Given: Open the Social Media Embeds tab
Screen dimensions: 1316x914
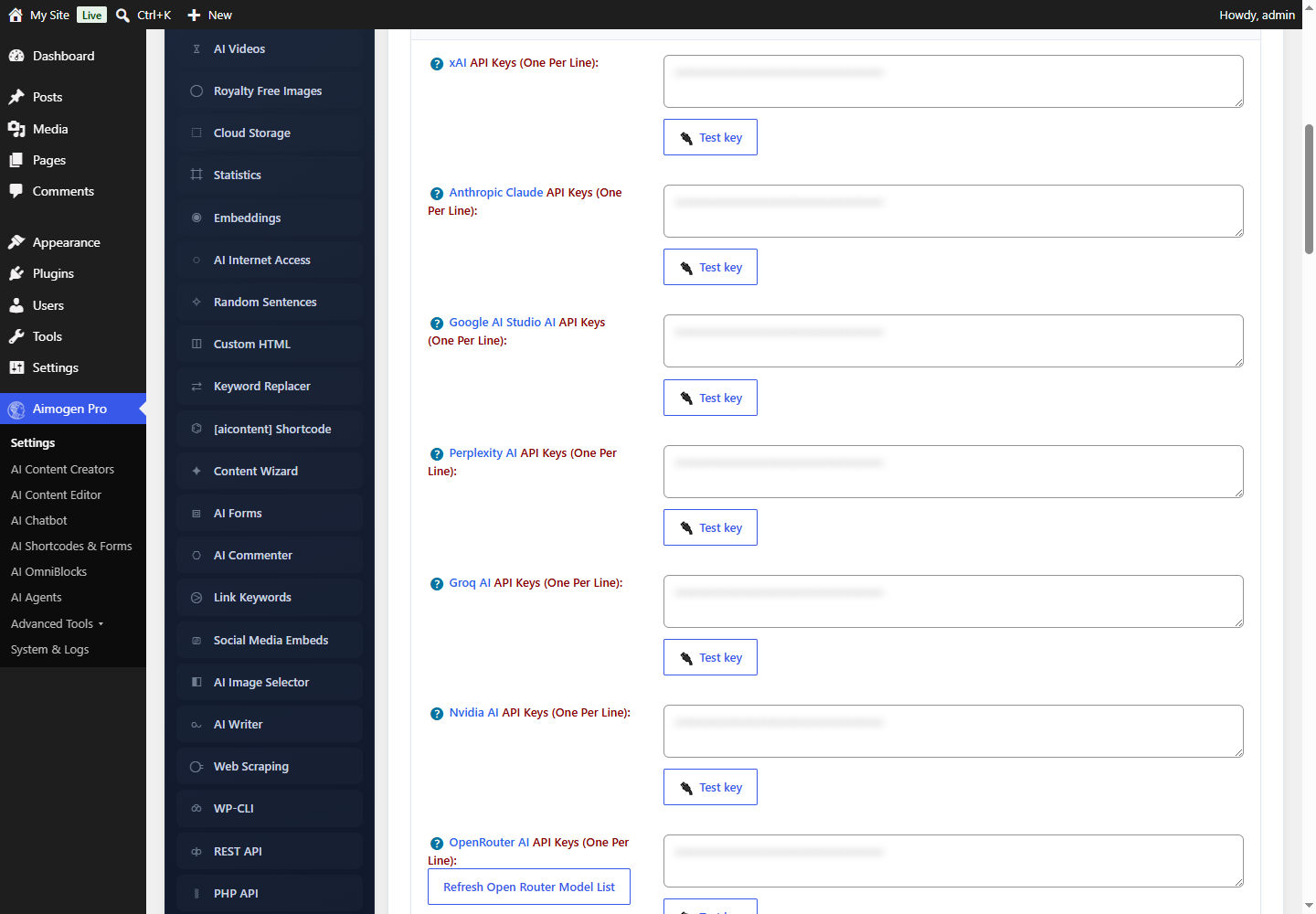Looking at the screenshot, I should click(x=270, y=640).
